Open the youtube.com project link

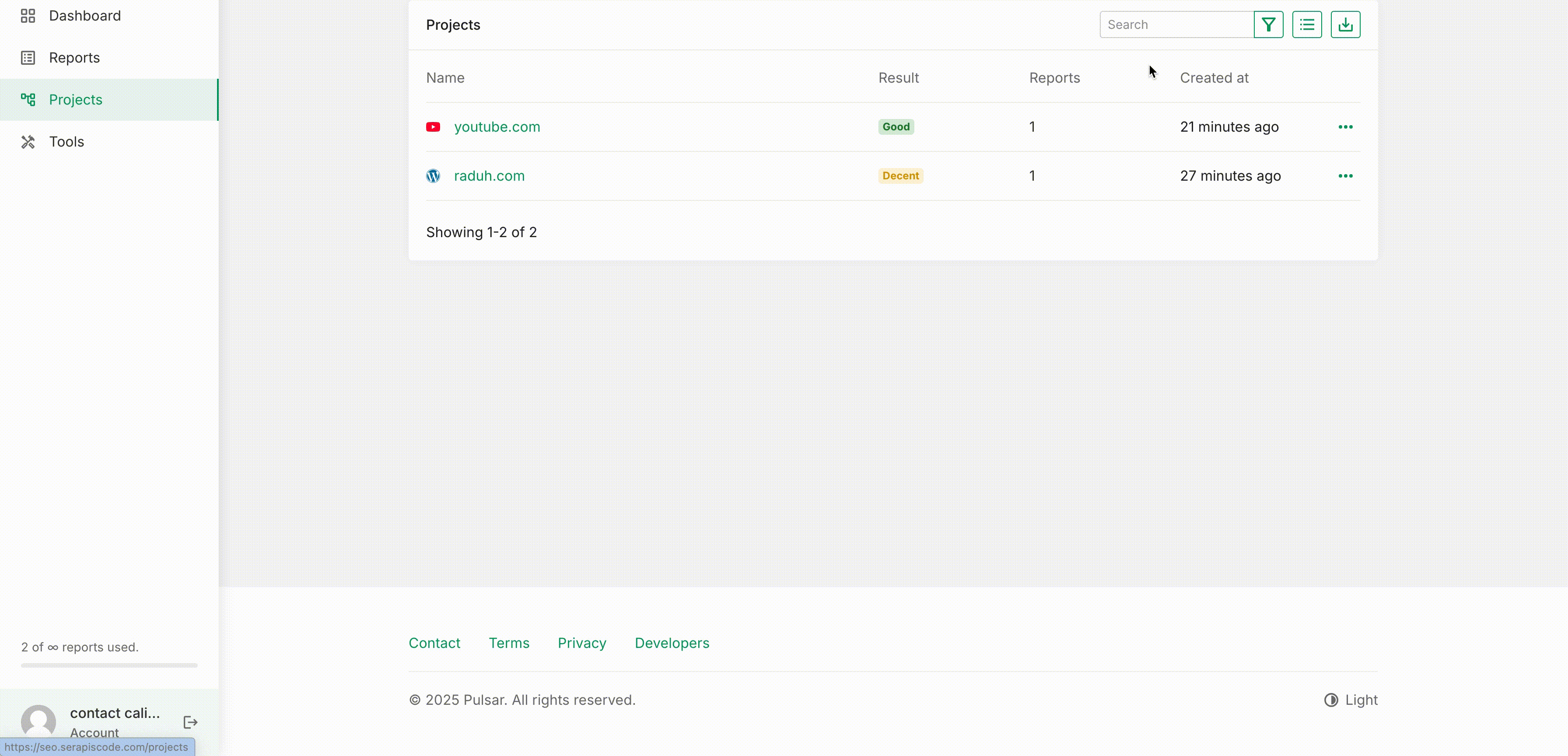[497, 126]
